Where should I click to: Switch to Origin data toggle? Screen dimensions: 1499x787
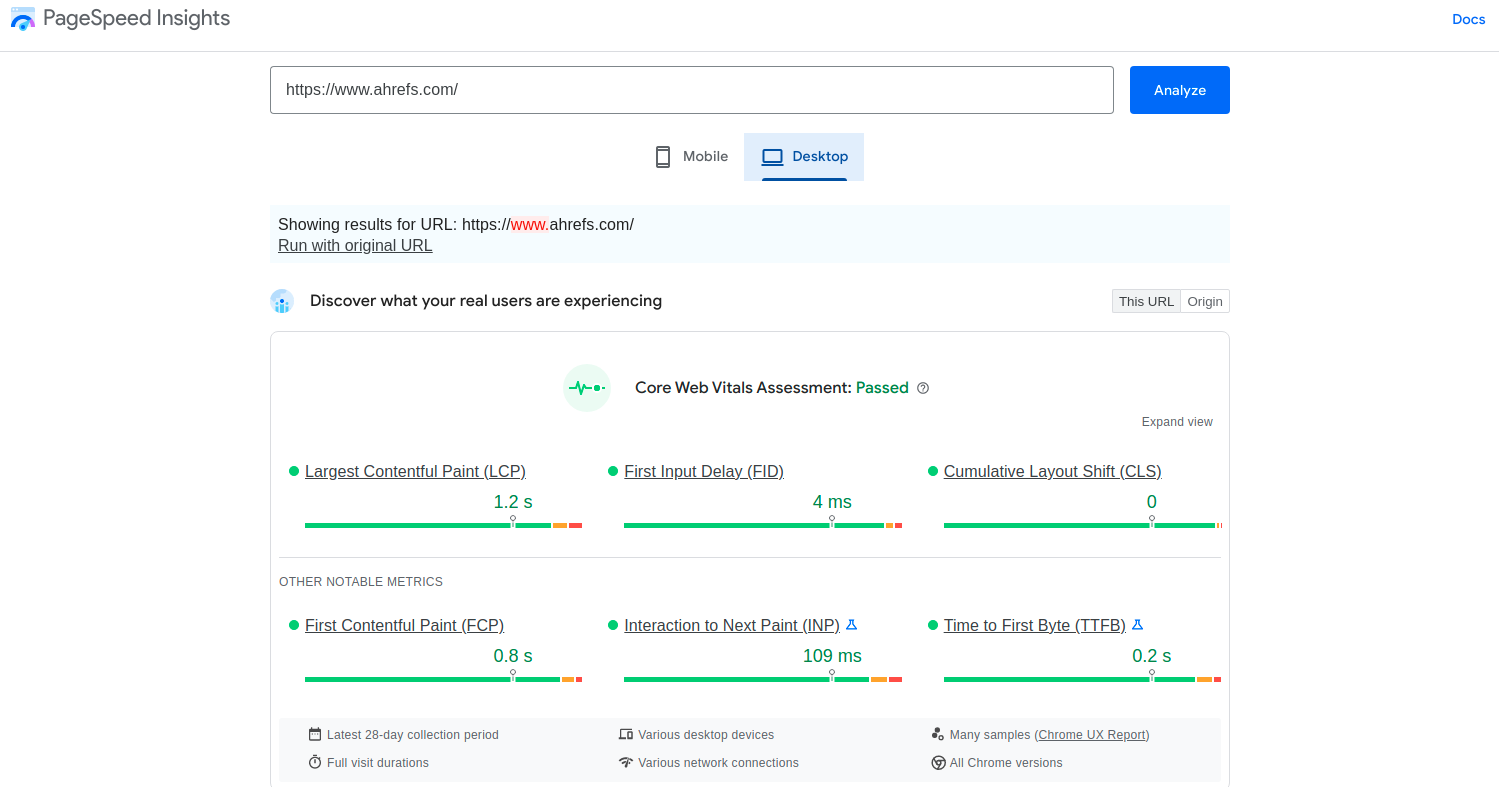point(1205,302)
